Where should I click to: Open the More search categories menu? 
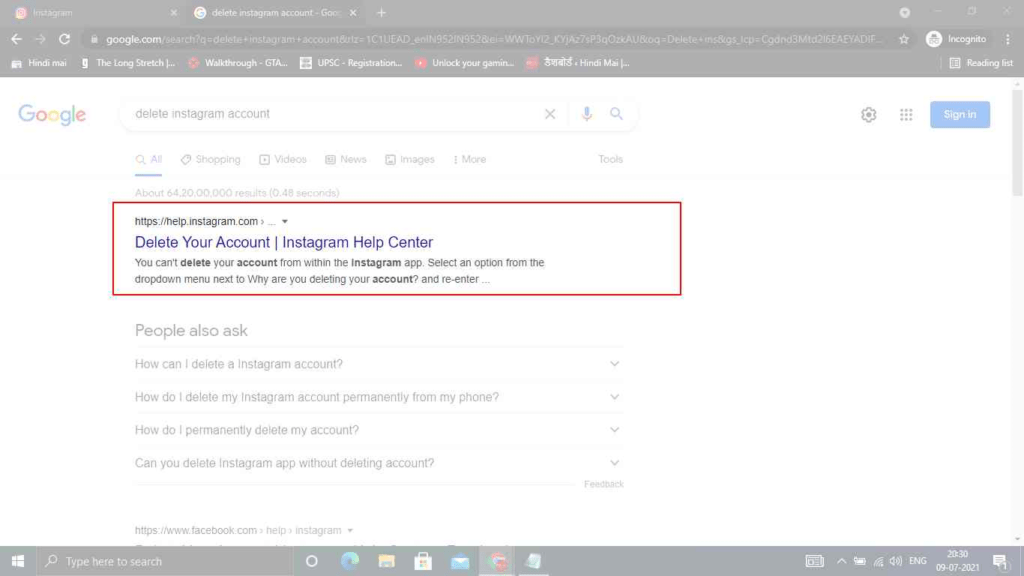coord(470,159)
